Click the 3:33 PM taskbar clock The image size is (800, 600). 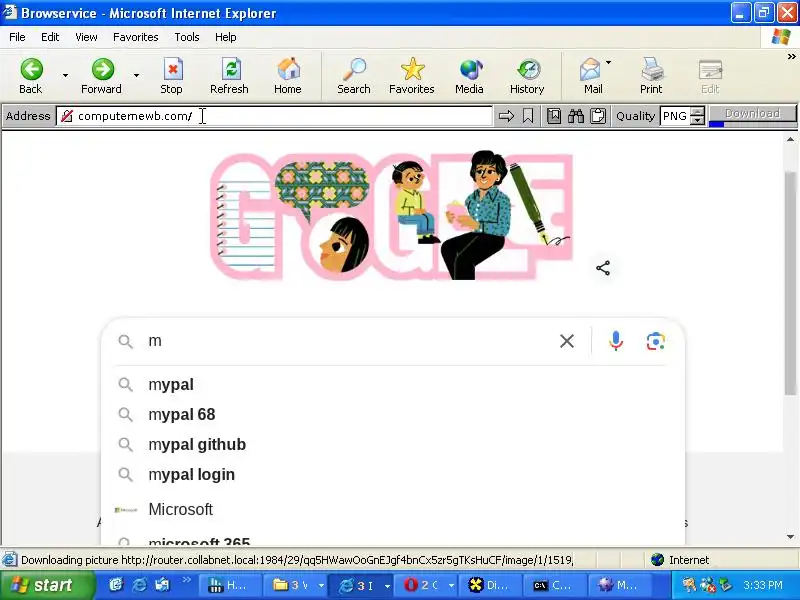763,585
